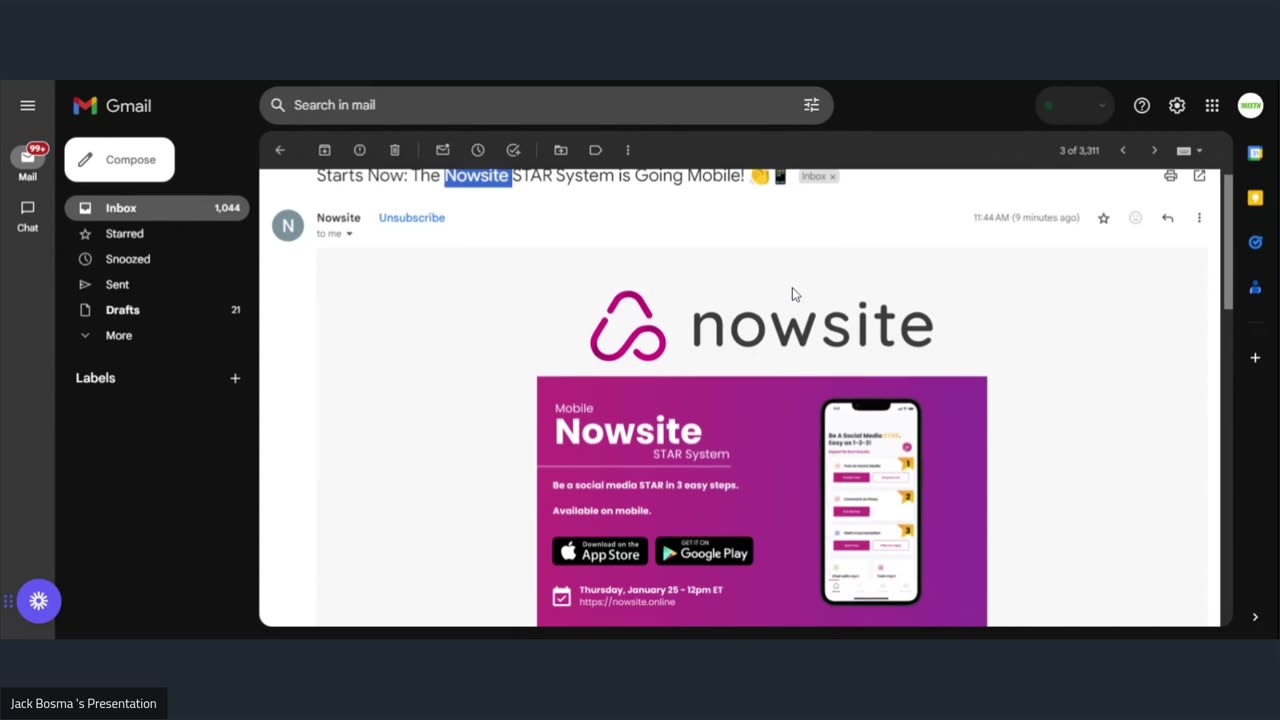1280x720 pixels.
Task: Open Google Tasks side panel icon
Action: coord(1255,242)
